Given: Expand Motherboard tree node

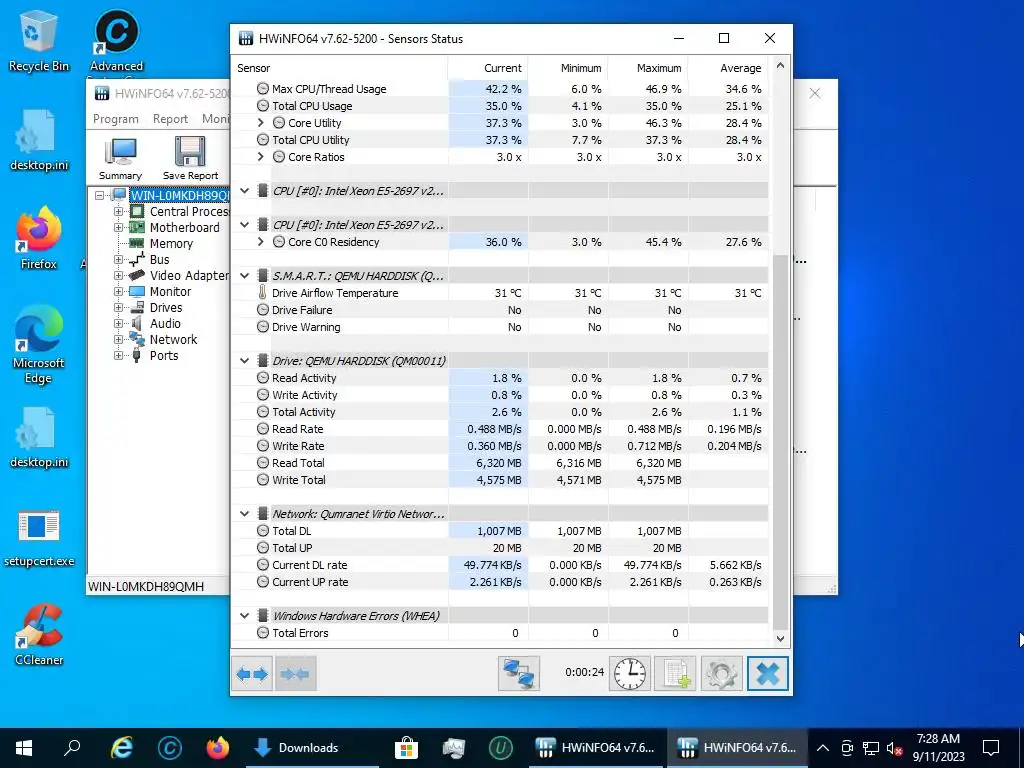Looking at the screenshot, I should [118, 227].
